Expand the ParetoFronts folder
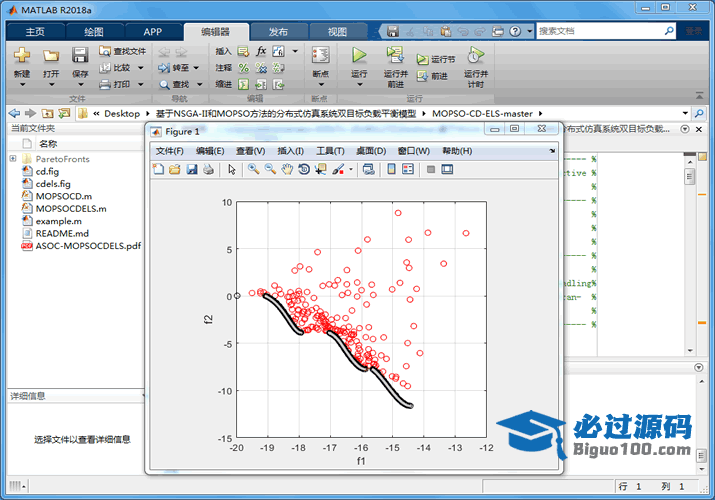 (13, 159)
